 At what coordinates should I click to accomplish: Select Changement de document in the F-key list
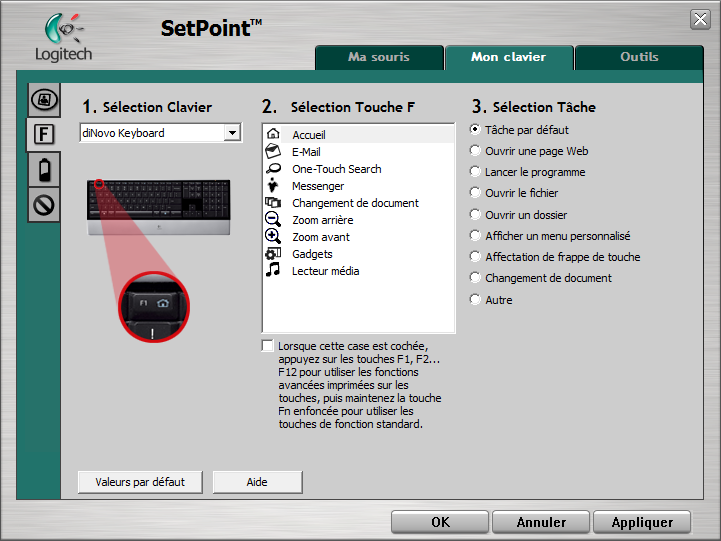coord(358,203)
